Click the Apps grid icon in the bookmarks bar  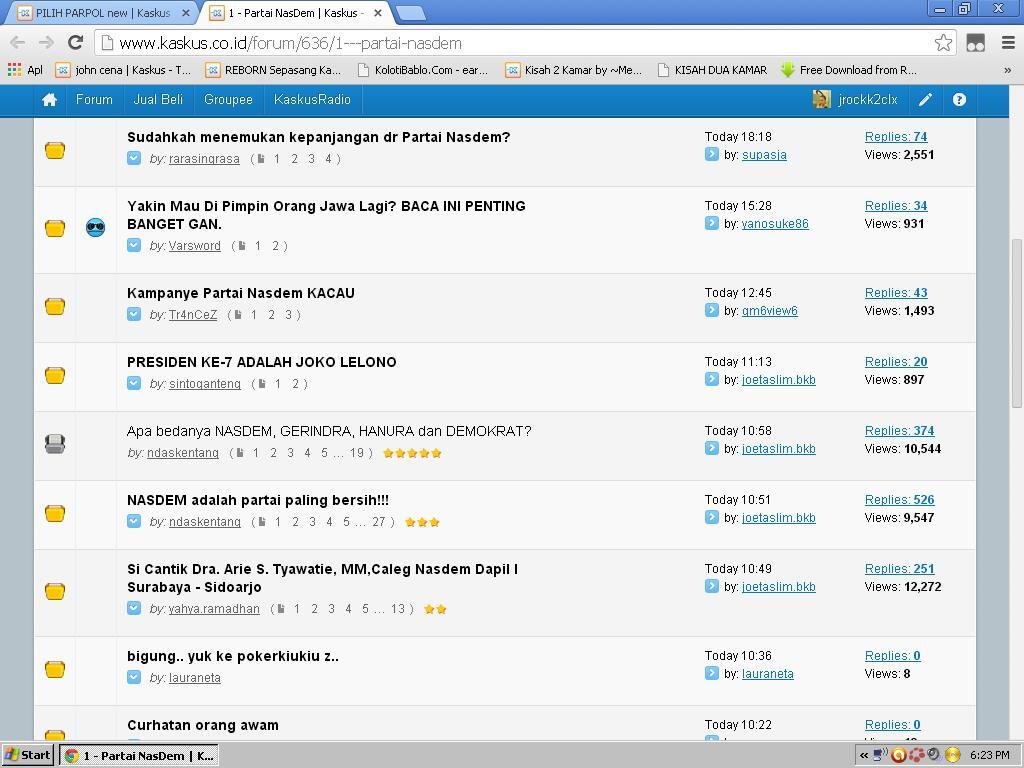coord(14,70)
